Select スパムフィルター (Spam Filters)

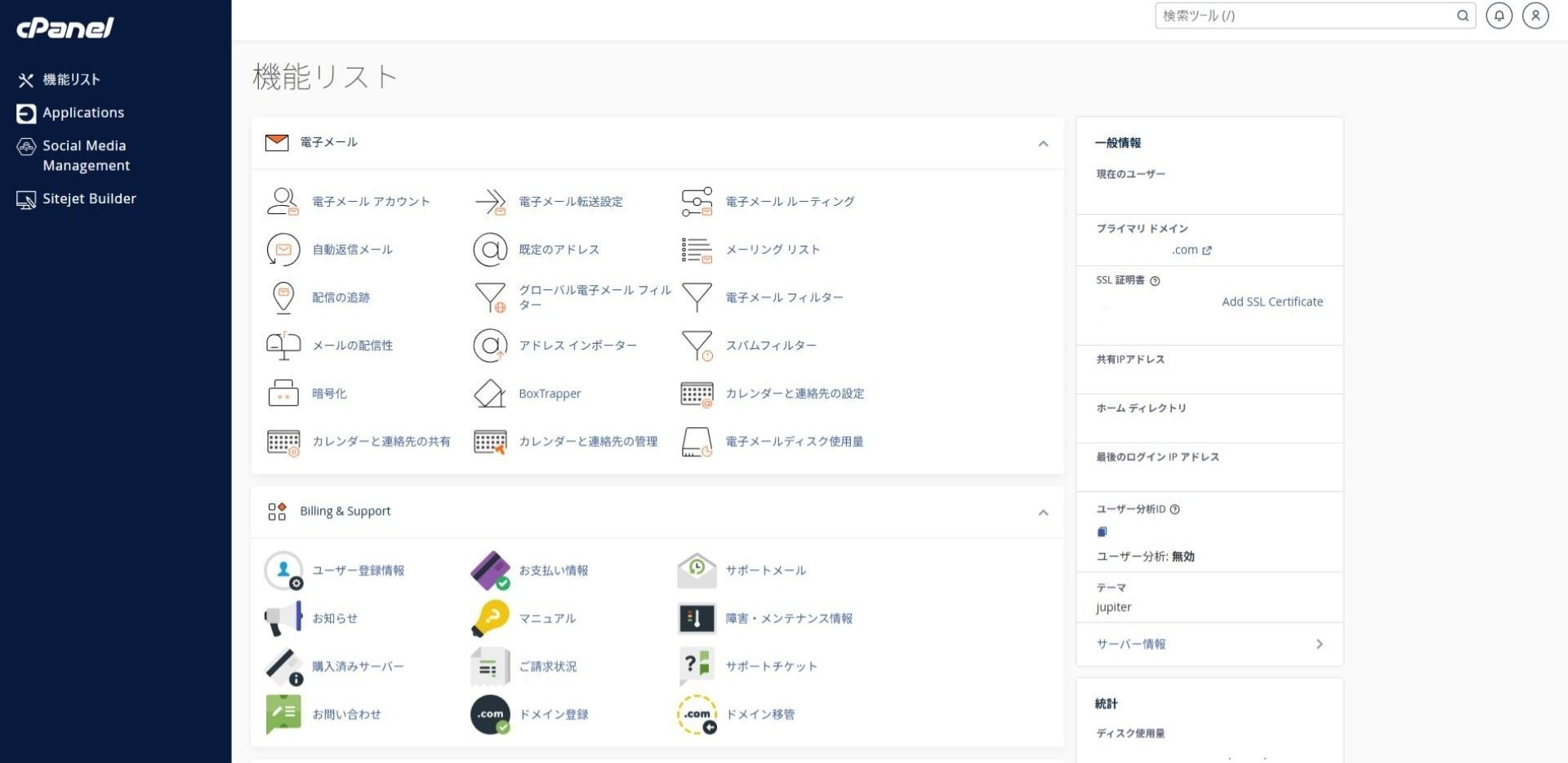pyautogui.click(x=772, y=345)
